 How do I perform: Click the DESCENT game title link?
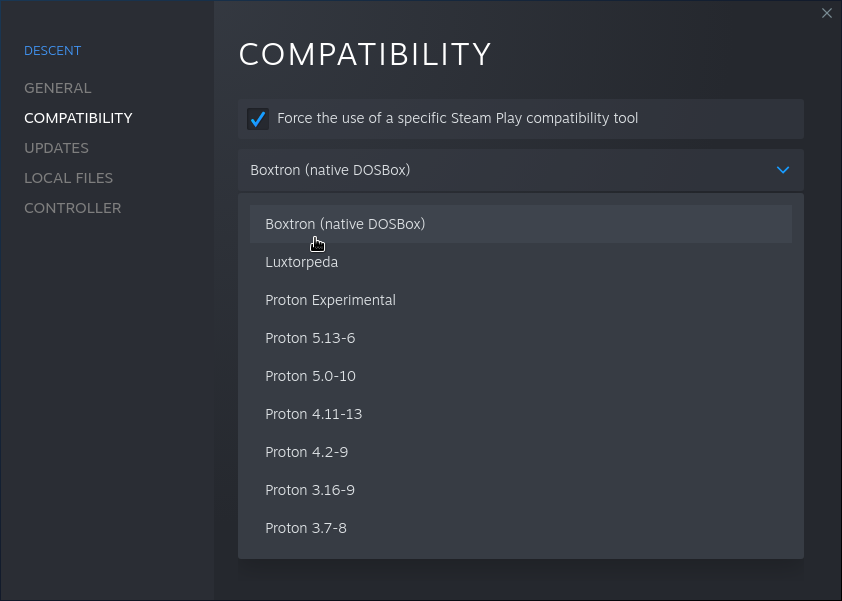[x=53, y=50]
